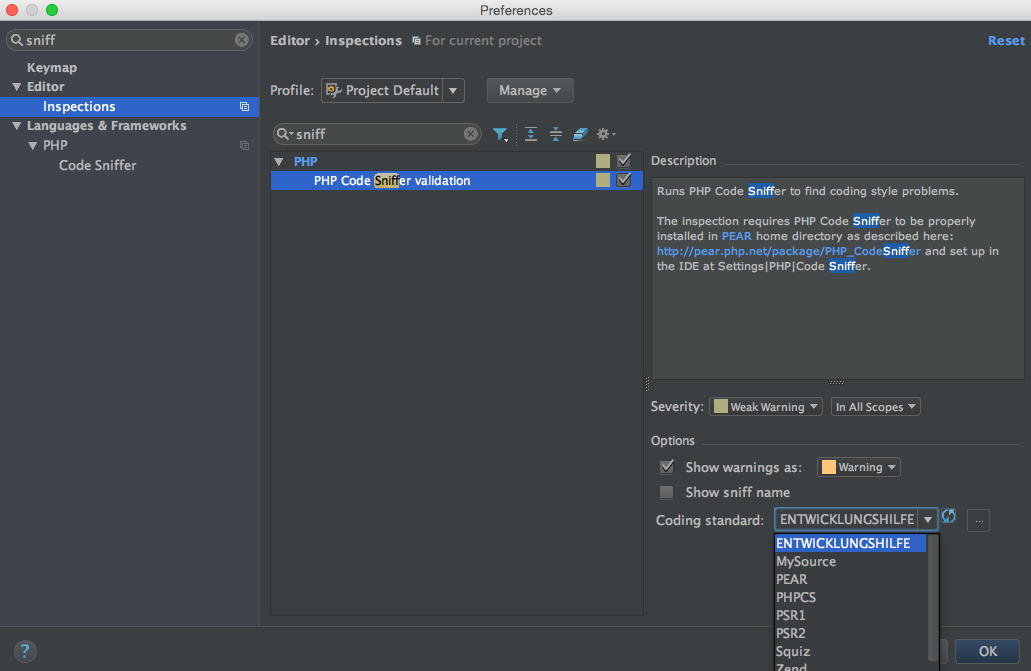Open the gear settings menu in inspections toolbar
This screenshot has width=1031, height=671.
point(605,133)
